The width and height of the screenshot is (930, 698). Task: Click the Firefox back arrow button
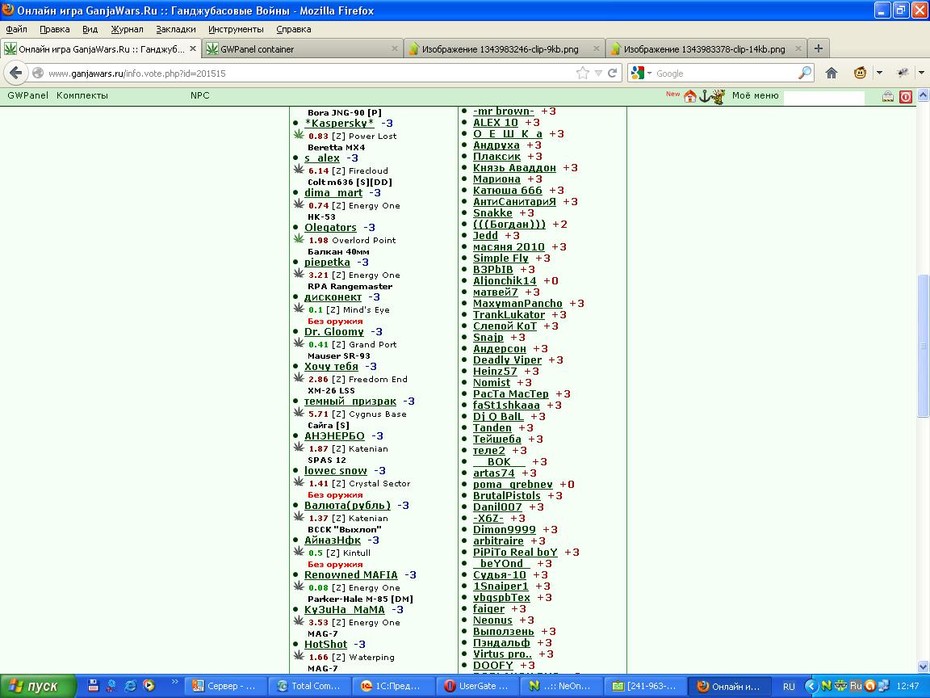tap(16, 72)
